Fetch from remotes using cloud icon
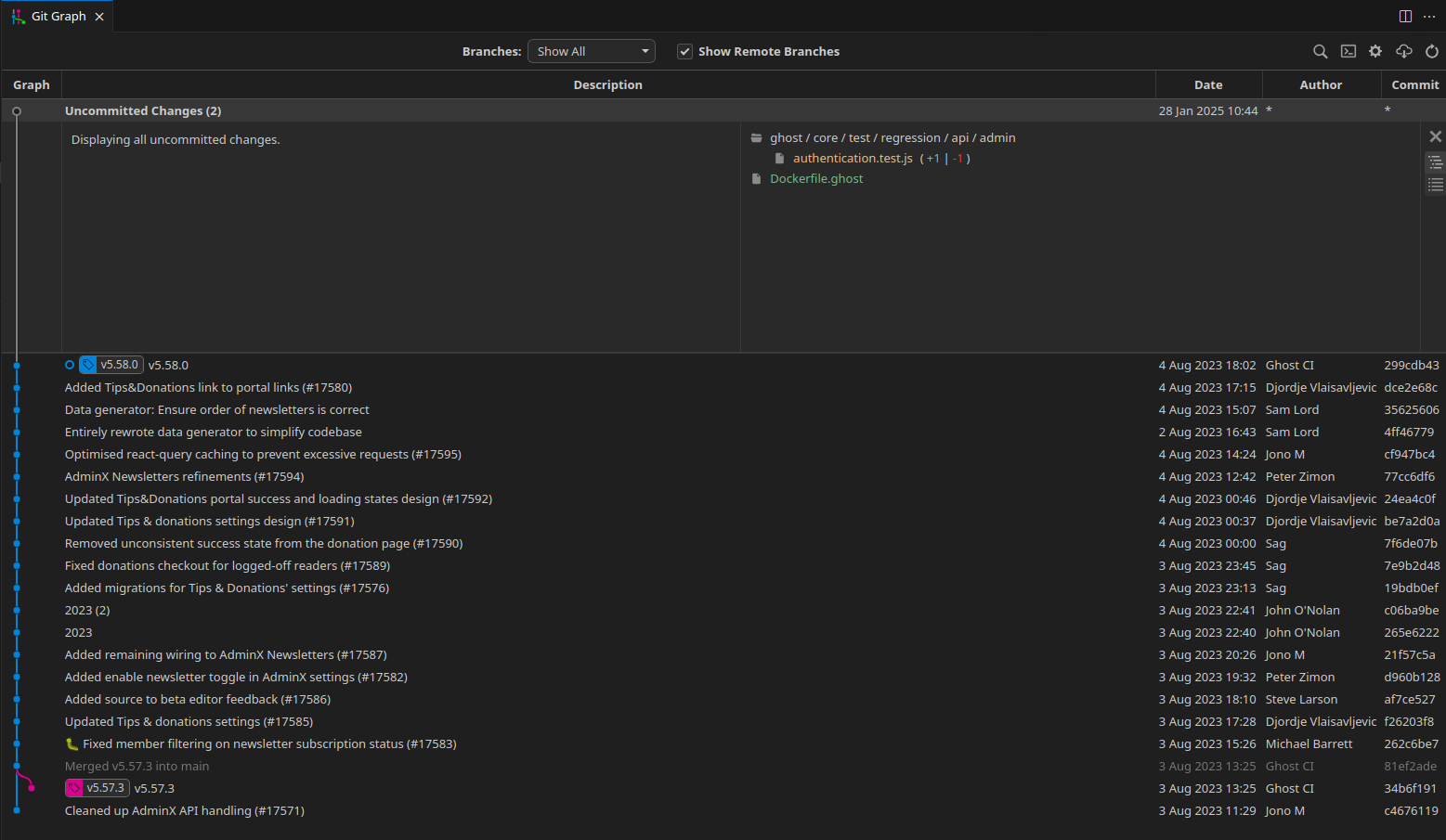 [x=1404, y=52]
